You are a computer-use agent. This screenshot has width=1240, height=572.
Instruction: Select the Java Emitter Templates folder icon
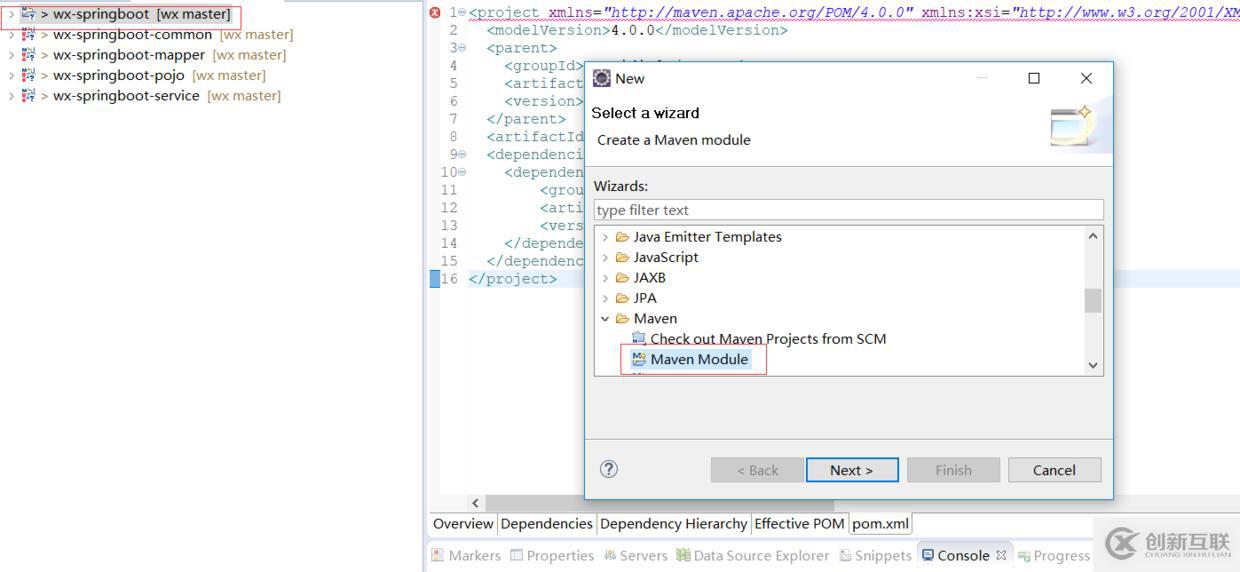(x=622, y=237)
